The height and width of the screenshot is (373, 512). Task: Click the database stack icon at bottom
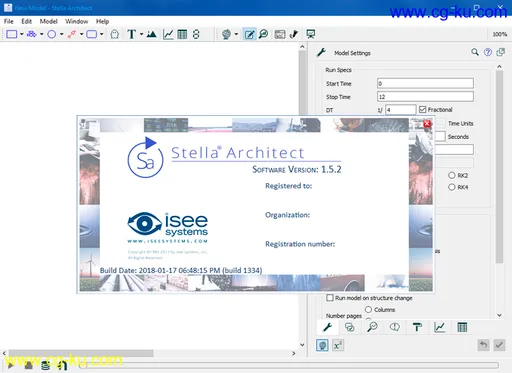tap(46, 365)
